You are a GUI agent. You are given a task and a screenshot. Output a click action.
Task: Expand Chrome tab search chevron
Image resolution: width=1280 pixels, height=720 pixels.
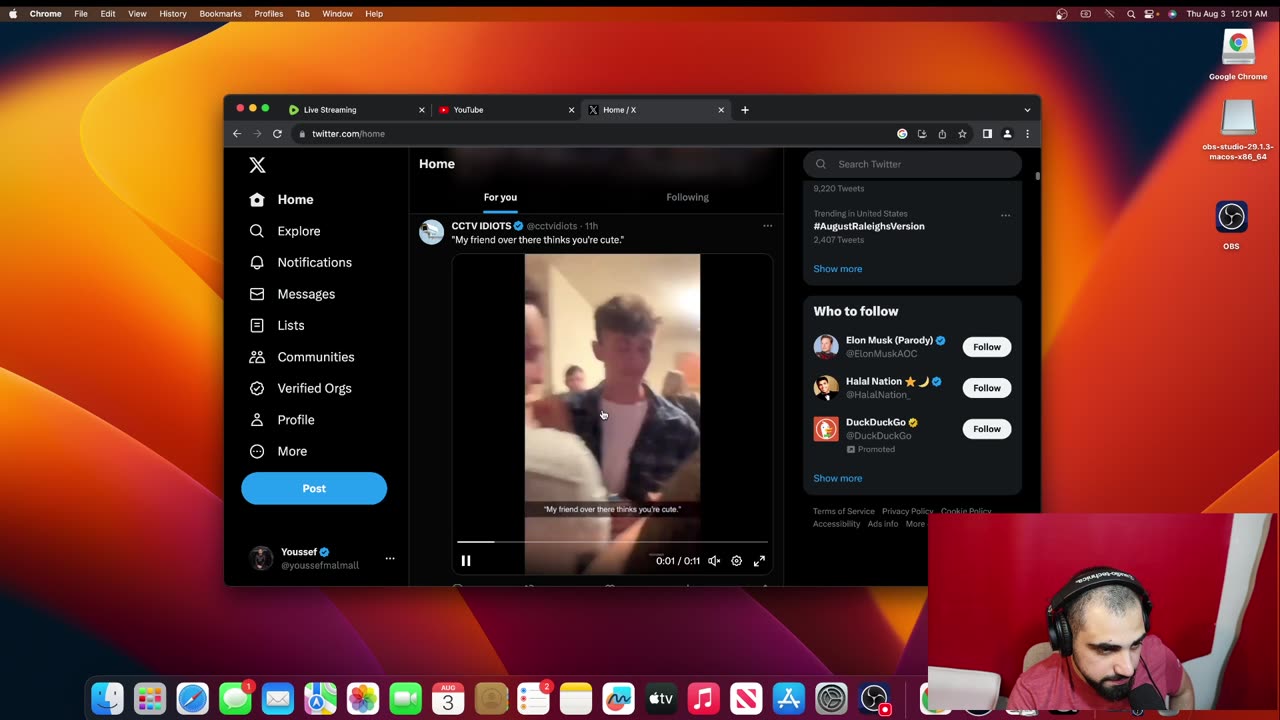coord(1027,110)
